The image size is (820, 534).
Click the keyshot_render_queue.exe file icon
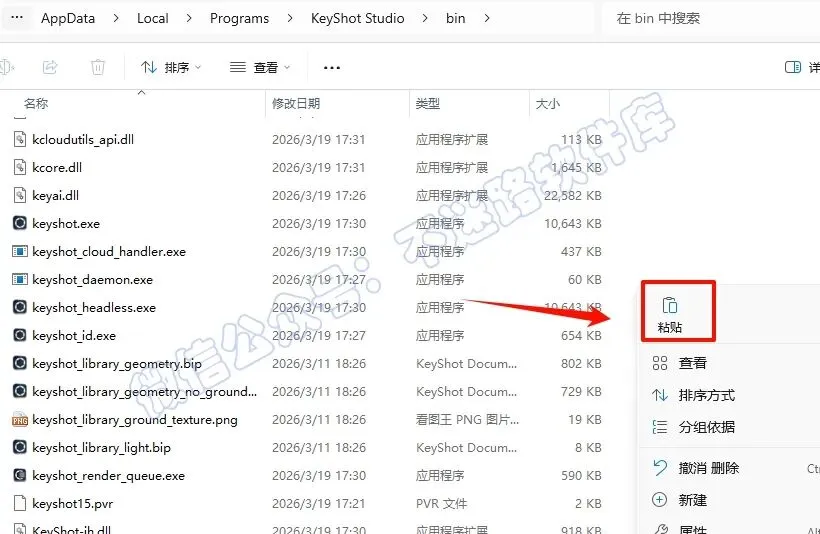tap(19, 475)
